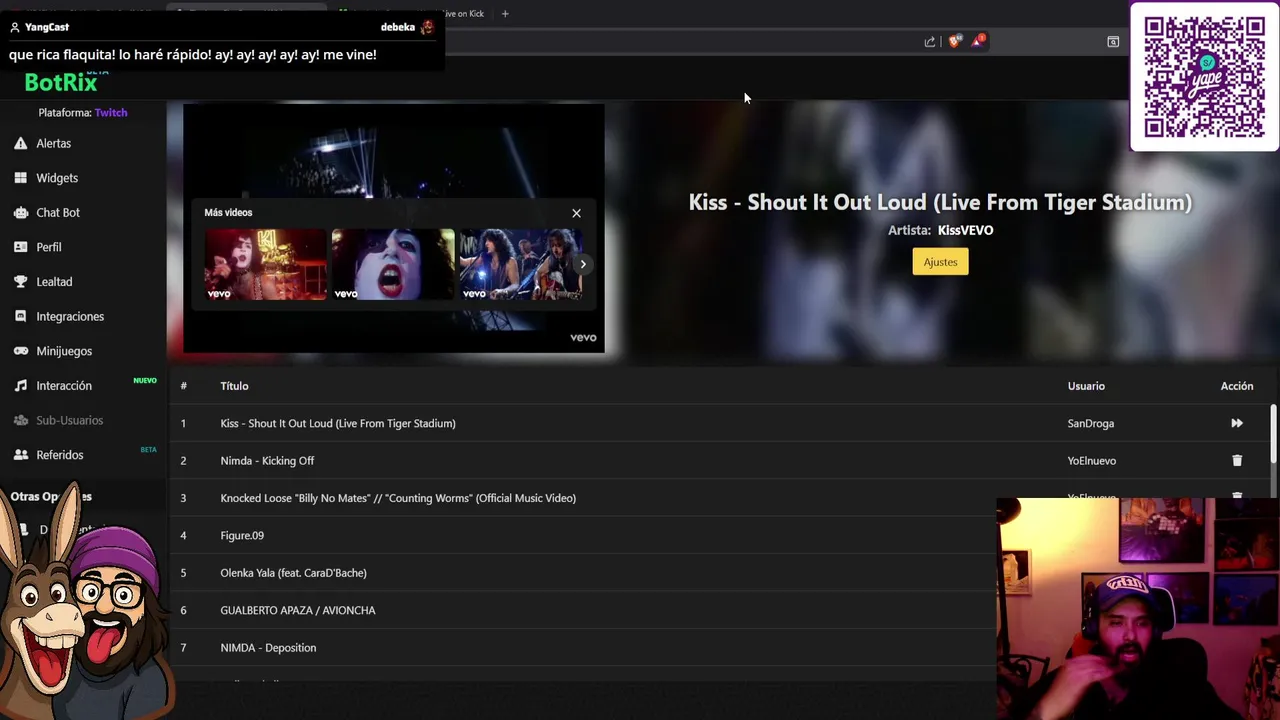Click the Twitch platform link
The image size is (1280, 720).
click(111, 113)
